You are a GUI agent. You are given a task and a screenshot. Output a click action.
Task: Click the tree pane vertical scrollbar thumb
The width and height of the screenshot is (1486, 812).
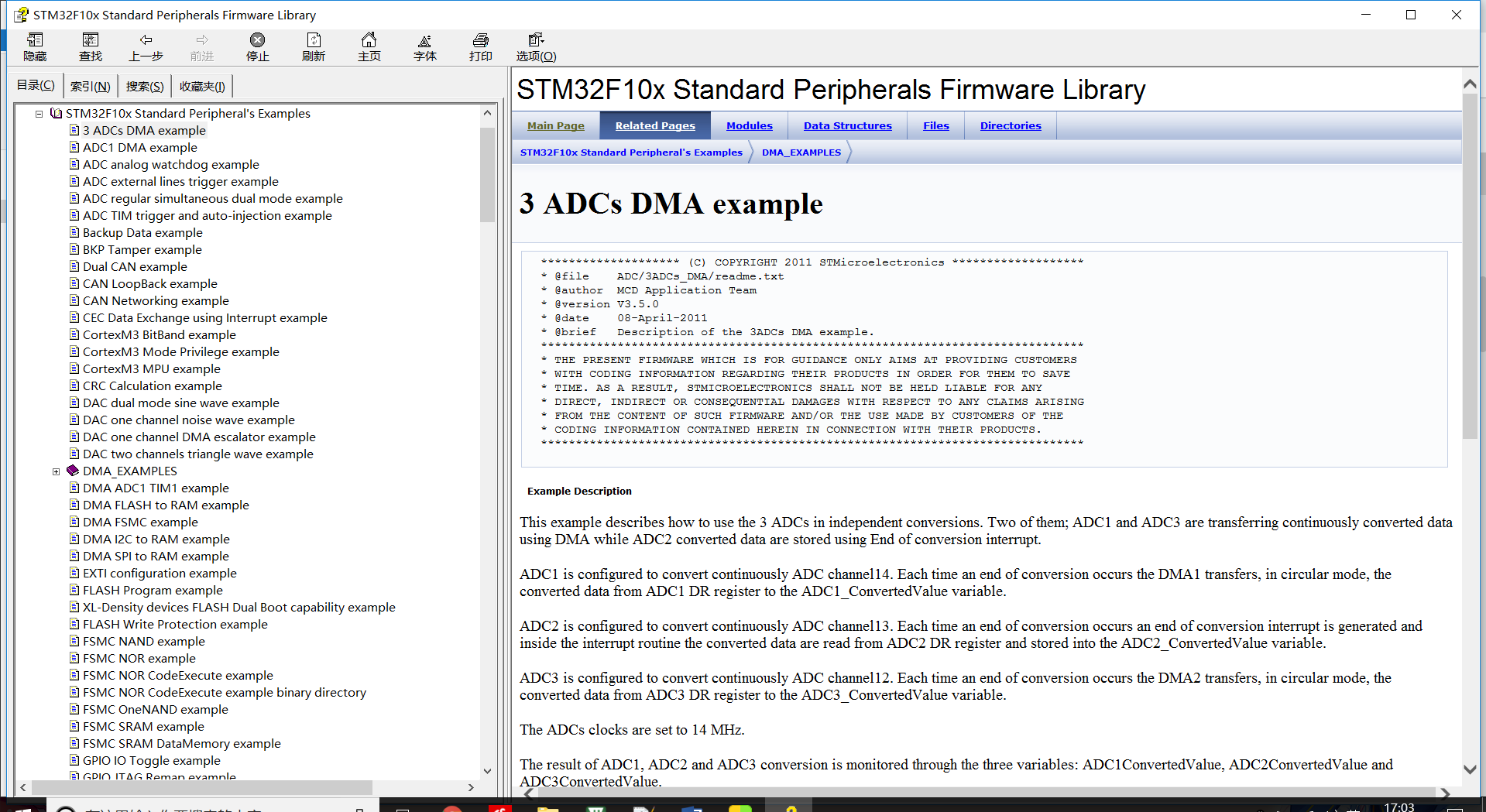pyautogui.click(x=487, y=175)
